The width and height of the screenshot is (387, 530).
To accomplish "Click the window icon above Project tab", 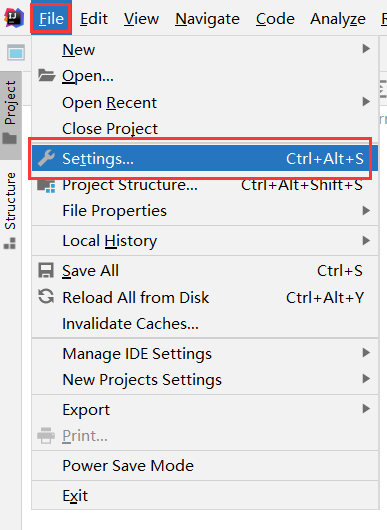I will (16, 53).
